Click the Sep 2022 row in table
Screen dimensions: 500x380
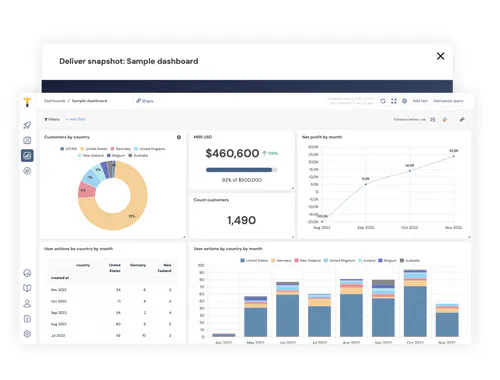click(x=112, y=313)
